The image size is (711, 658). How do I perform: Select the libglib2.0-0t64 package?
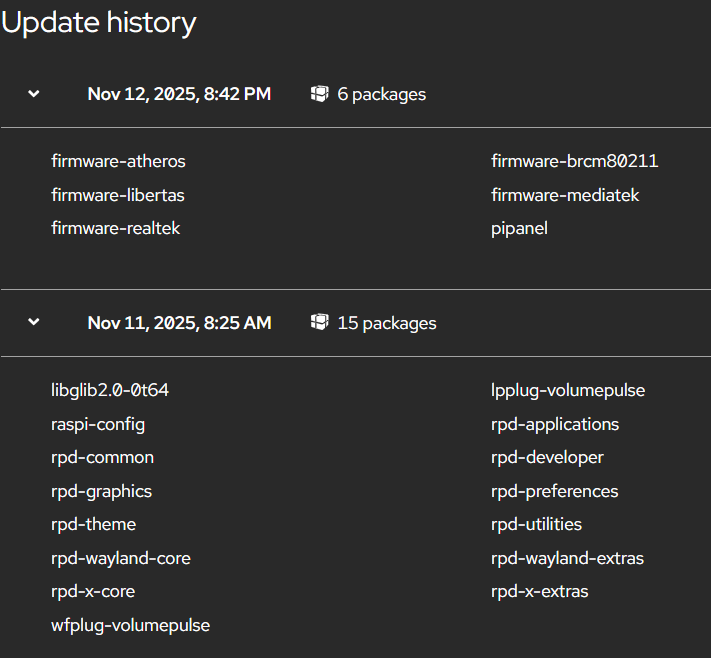click(x=110, y=390)
